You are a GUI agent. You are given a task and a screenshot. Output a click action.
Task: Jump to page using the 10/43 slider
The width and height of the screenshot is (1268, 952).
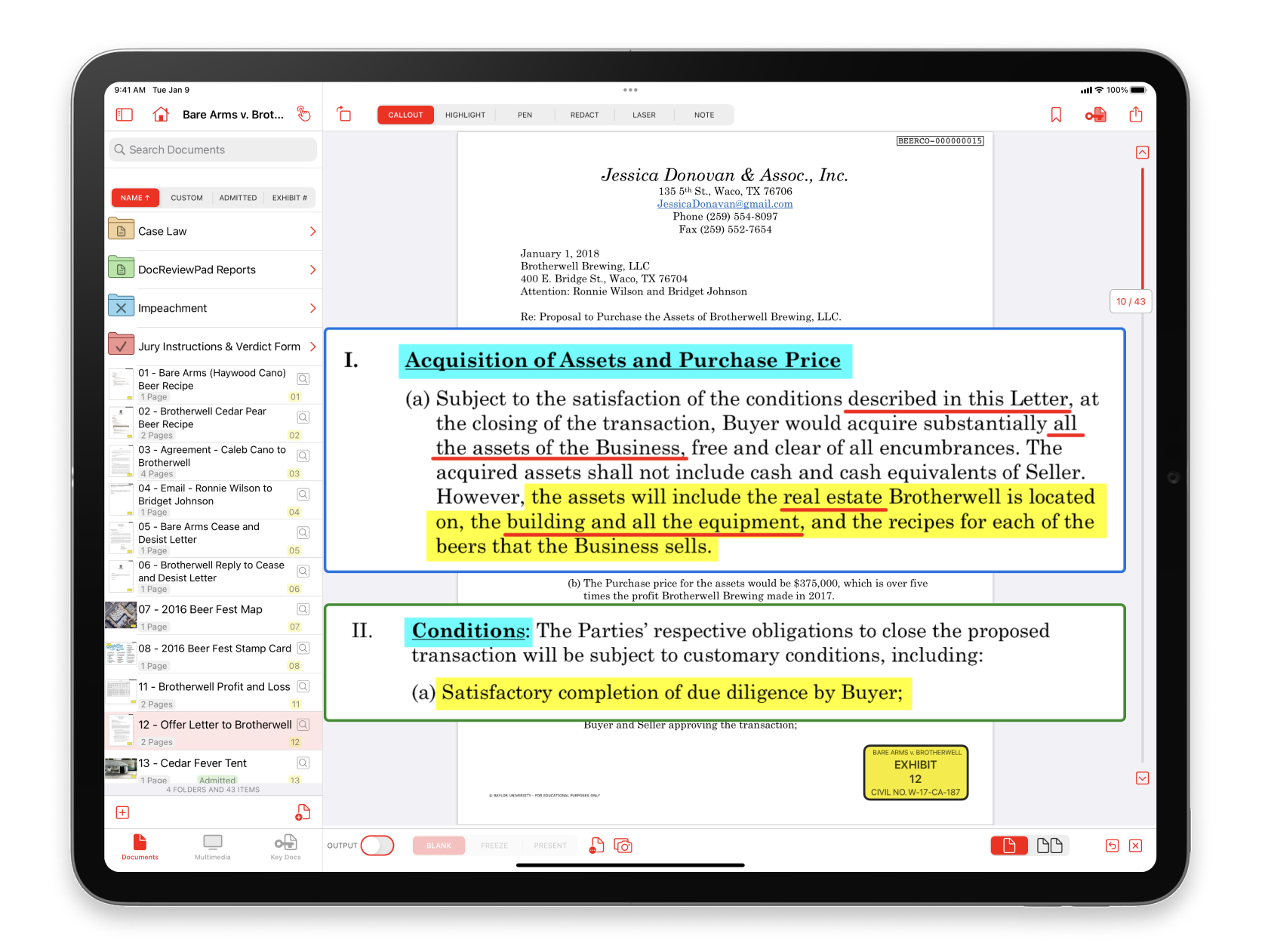pyautogui.click(x=1130, y=300)
